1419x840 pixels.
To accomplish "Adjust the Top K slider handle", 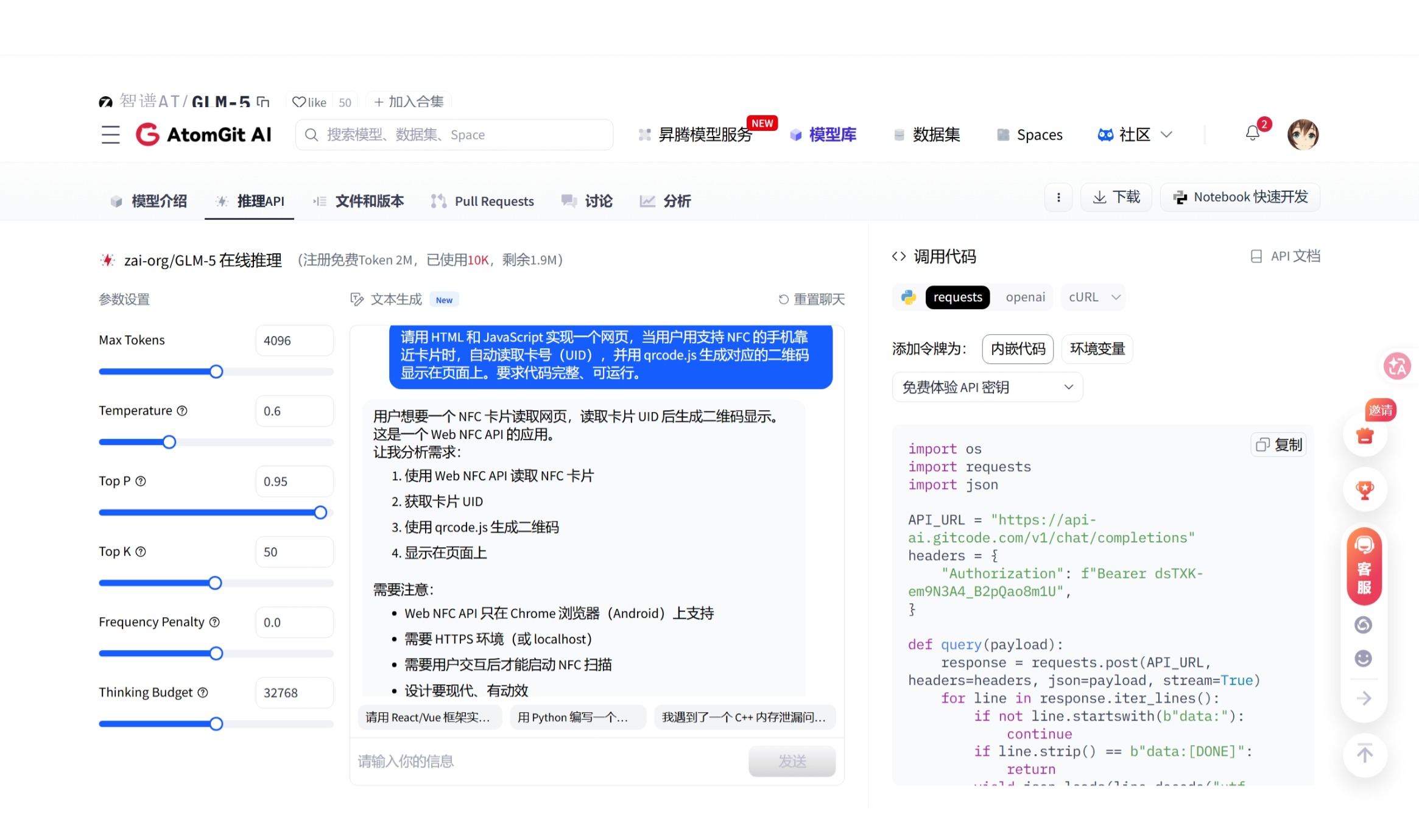I will click(x=215, y=583).
